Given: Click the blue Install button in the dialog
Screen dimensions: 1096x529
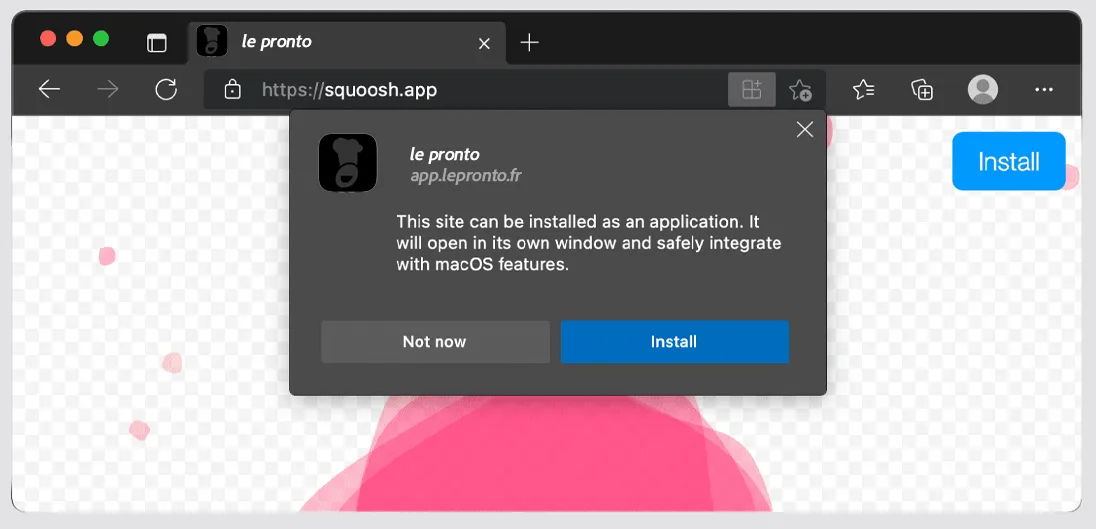Looking at the screenshot, I should (675, 342).
